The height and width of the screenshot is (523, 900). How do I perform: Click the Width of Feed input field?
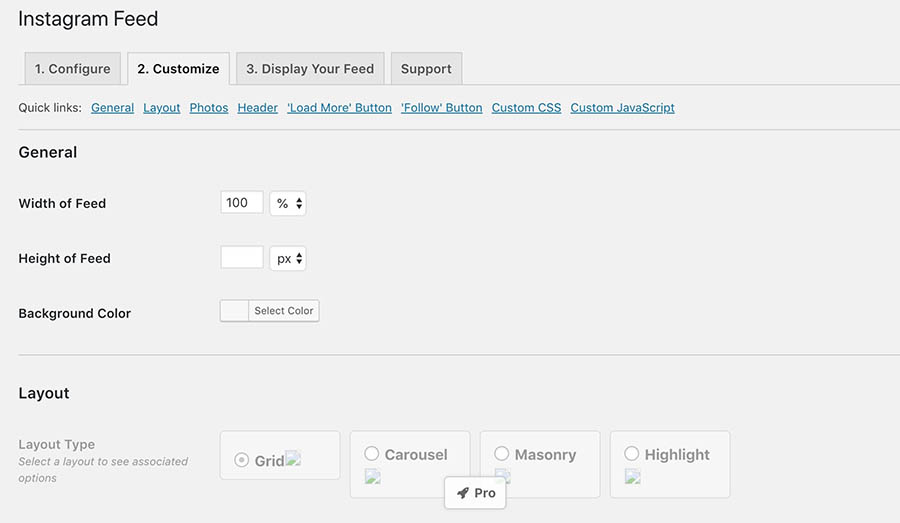(x=242, y=203)
